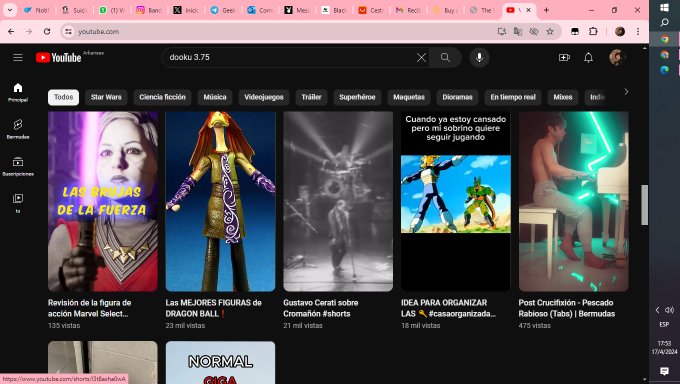The height and width of the screenshot is (384, 680).
Task: Select the Música filter chip
Action: (215, 97)
